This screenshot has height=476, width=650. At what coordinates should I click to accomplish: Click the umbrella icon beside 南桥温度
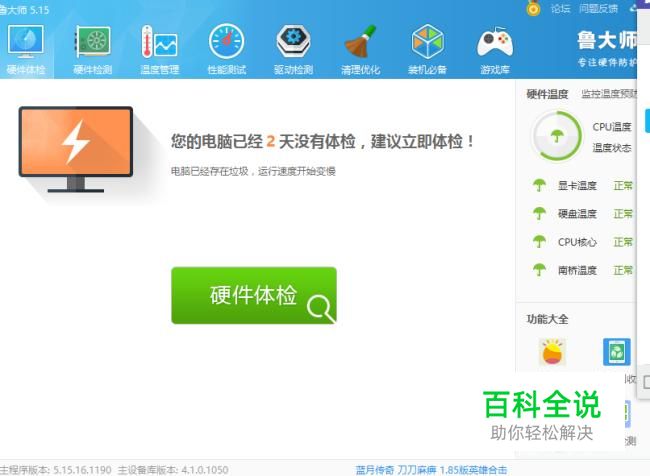[x=539, y=270]
